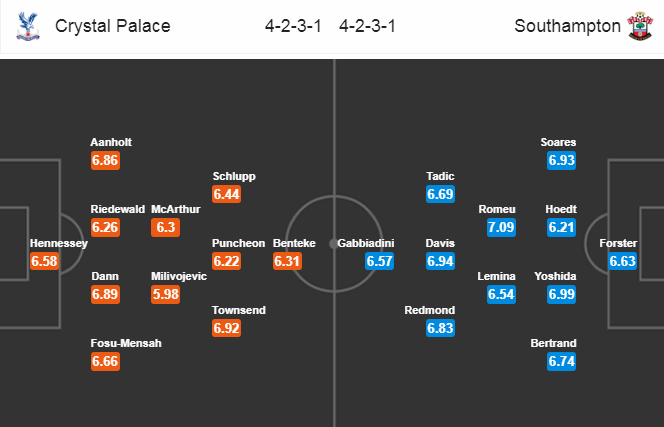Click Crystal Palace's 4-2-3-1 formation text
The width and height of the screenshot is (664, 427).
[x=293, y=26]
